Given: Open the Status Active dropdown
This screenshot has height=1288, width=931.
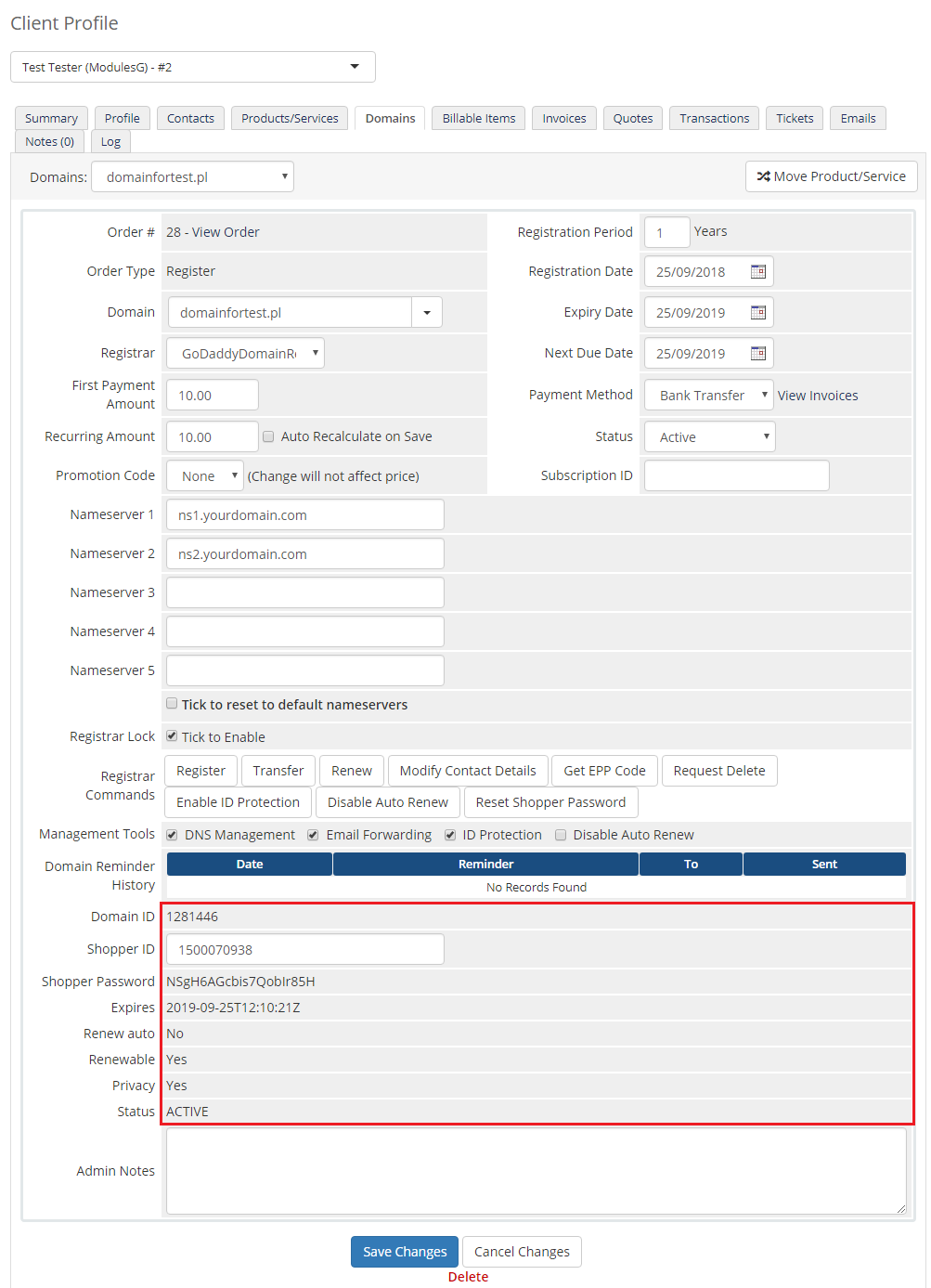Looking at the screenshot, I should pyautogui.click(x=710, y=436).
